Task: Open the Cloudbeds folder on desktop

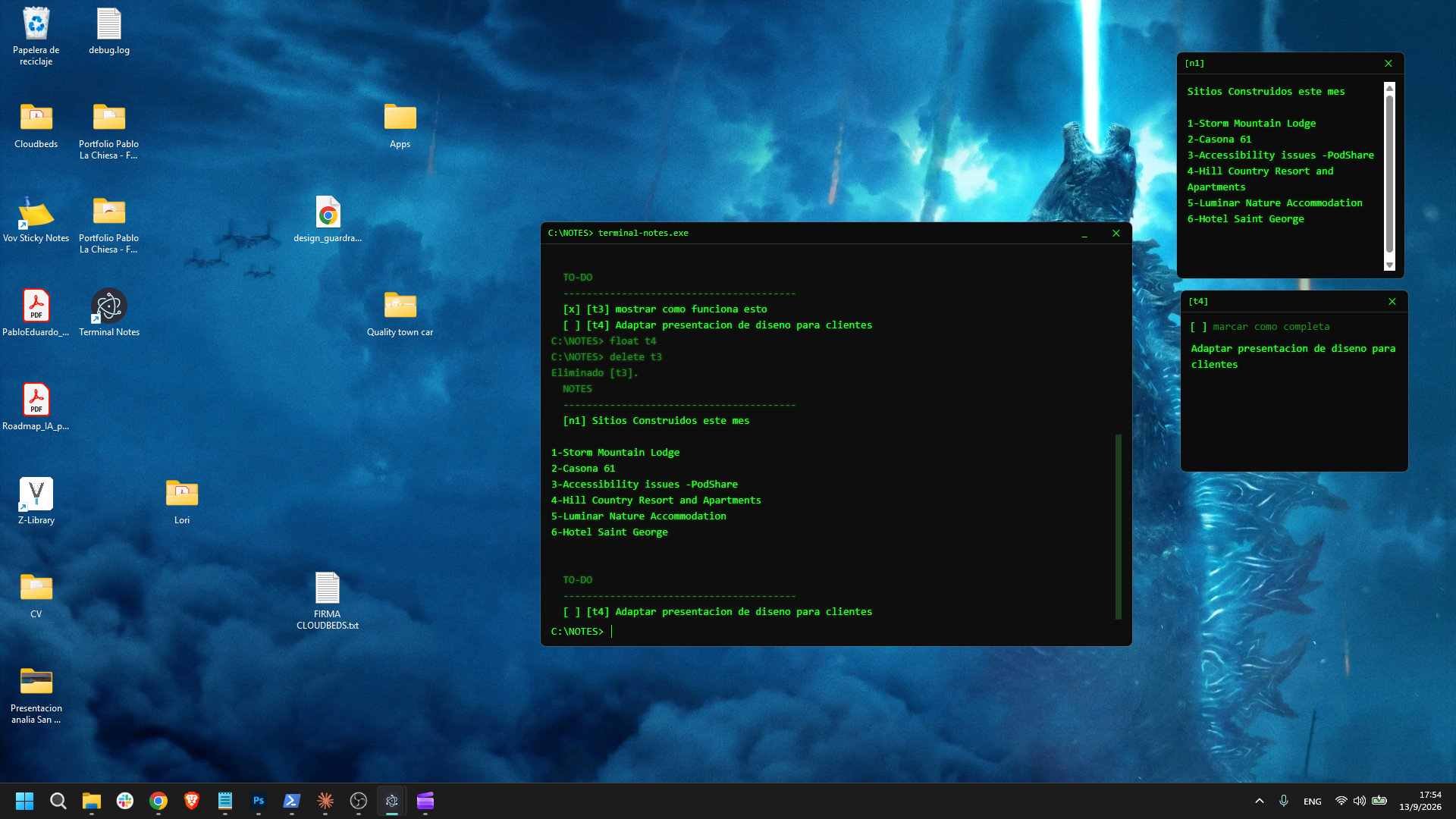Action: (36, 125)
